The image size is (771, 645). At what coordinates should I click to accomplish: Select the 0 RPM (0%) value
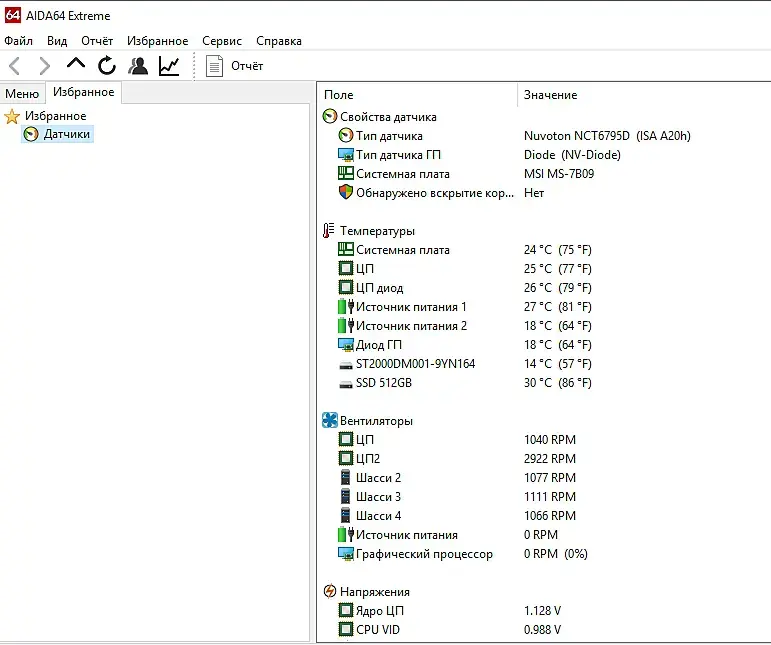(x=556, y=554)
